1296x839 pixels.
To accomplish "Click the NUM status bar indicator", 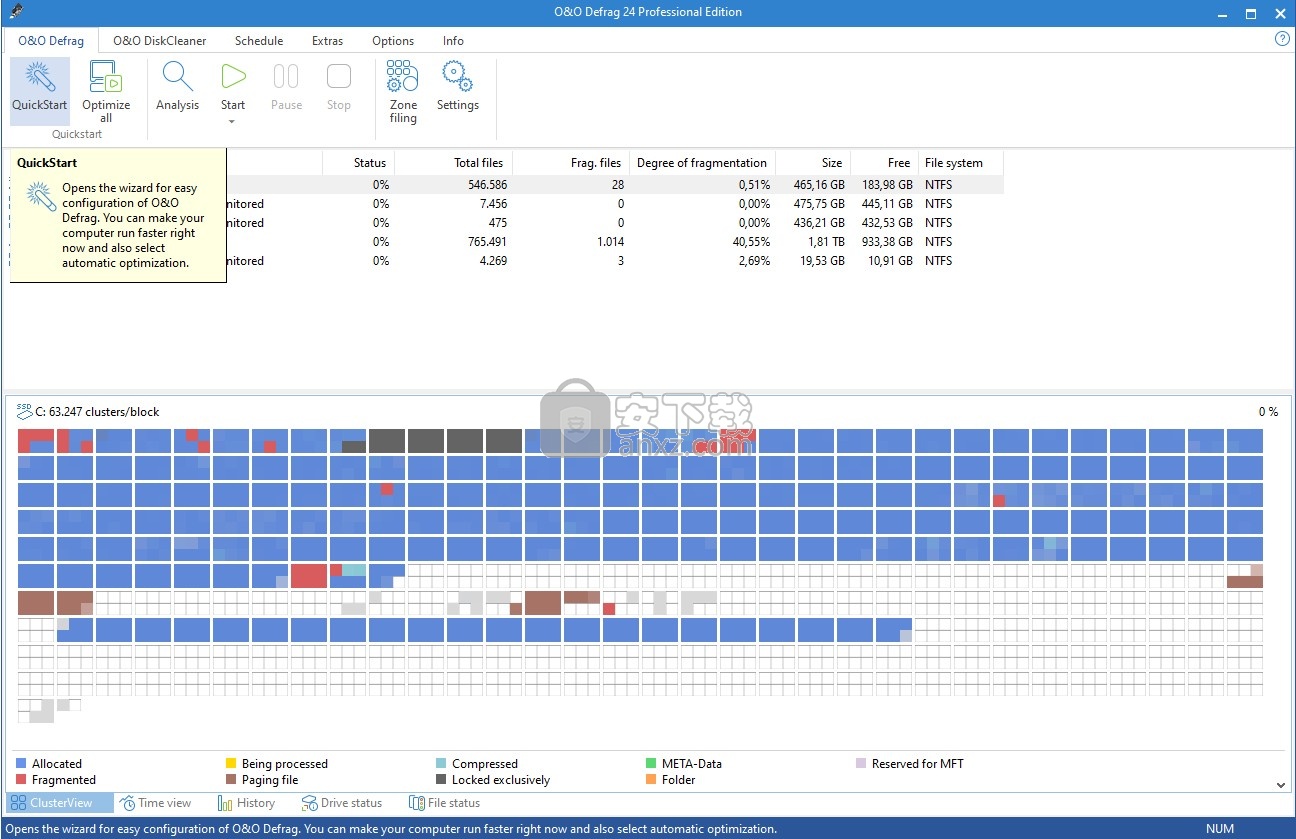I will click(1220, 829).
